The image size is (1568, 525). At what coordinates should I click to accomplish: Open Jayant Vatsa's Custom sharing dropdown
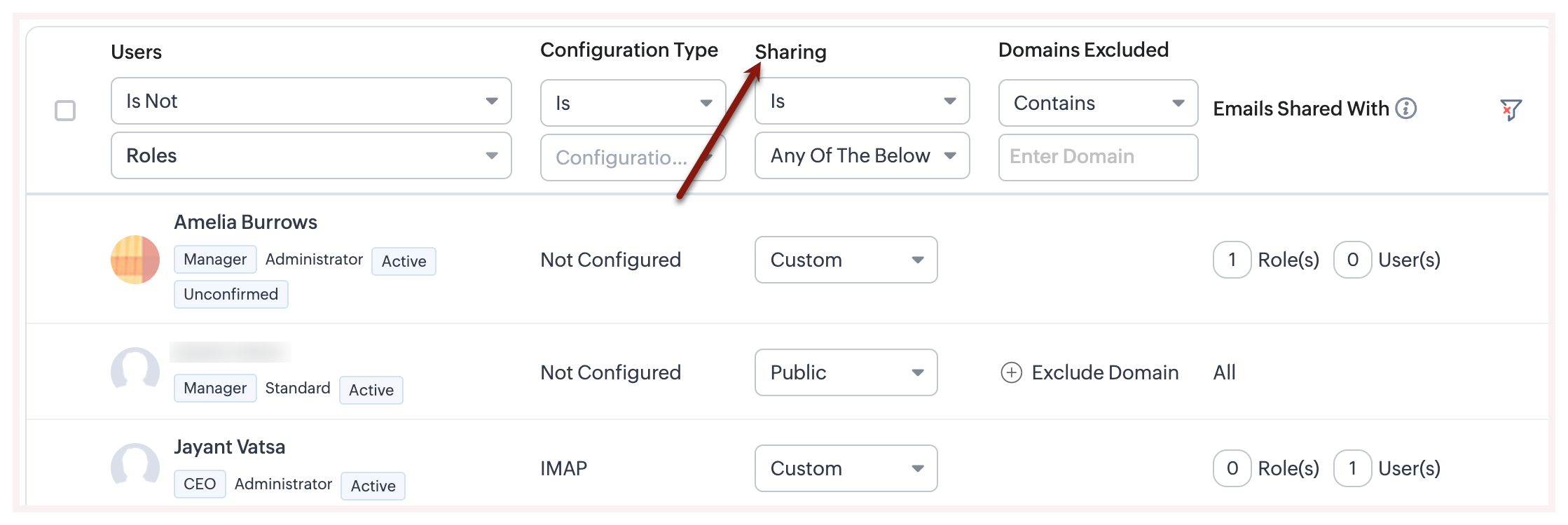point(846,468)
